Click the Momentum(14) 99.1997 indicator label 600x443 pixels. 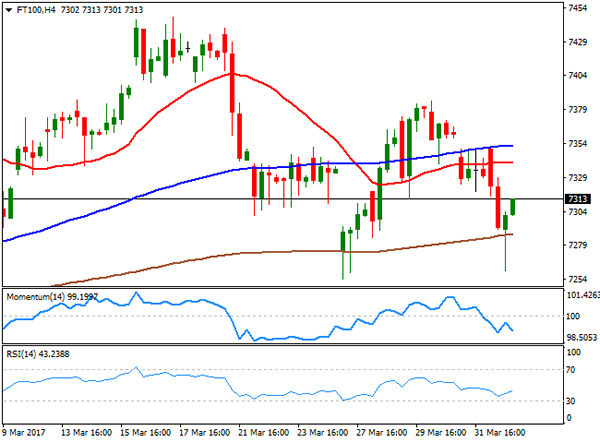coord(52,297)
